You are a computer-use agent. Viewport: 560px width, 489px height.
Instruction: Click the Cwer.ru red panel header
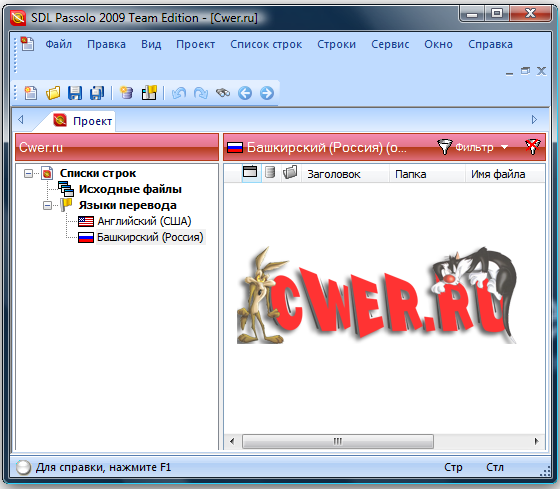click(x=117, y=147)
